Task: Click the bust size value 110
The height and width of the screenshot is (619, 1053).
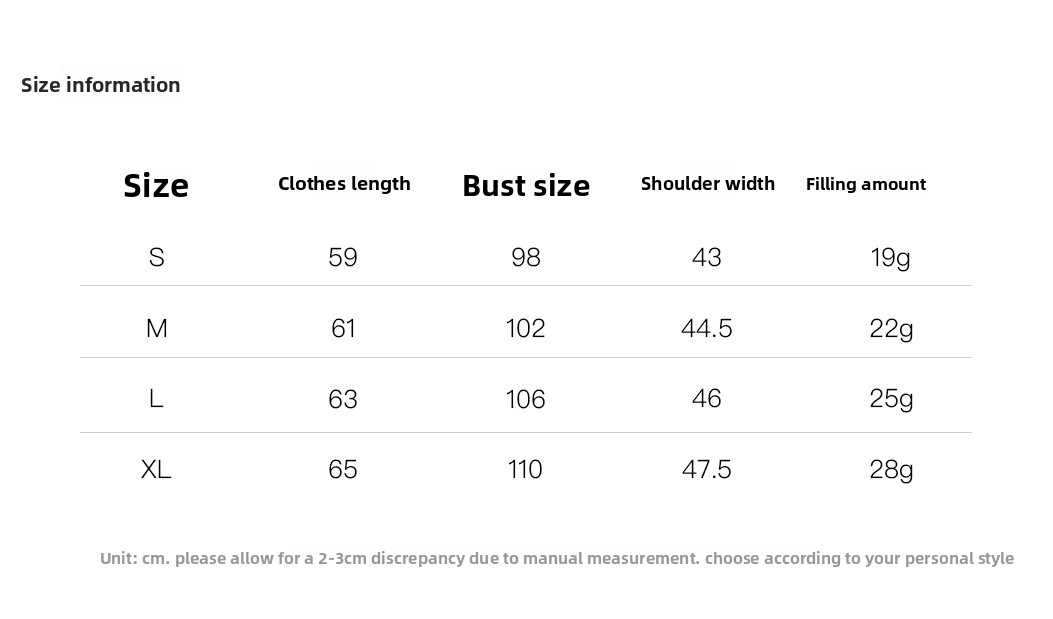Action: pyautogui.click(x=525, y=469)
